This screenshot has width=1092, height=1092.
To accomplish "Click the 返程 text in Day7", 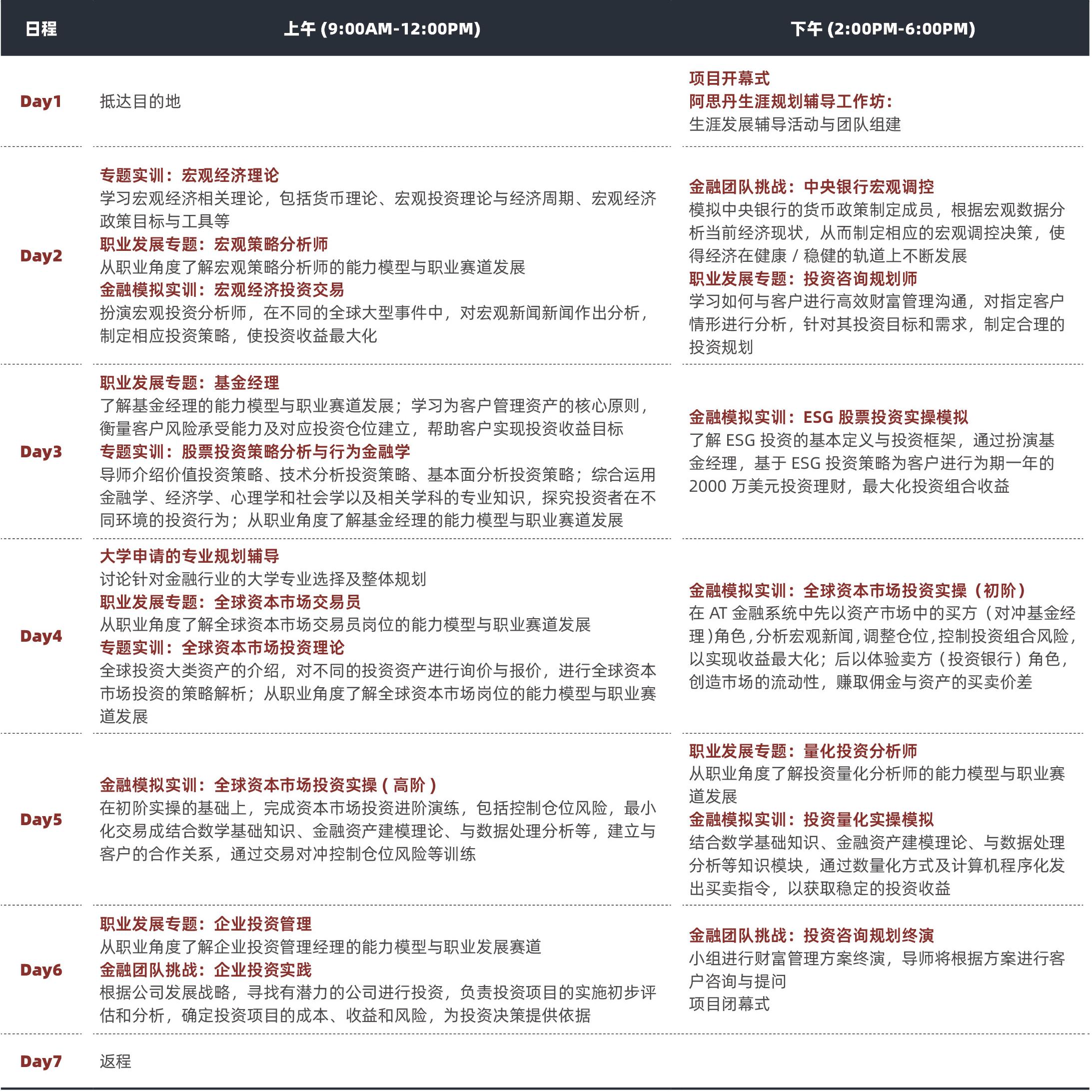I will pyautogui.click(x=115, y=1061).
